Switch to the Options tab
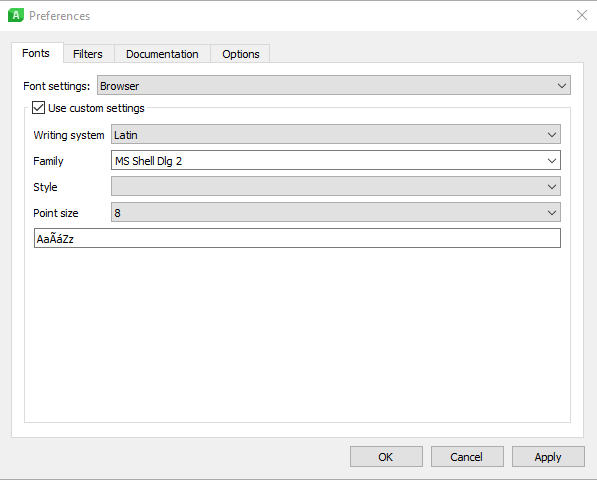The image size is (597, 480). [x=241, y=54]
